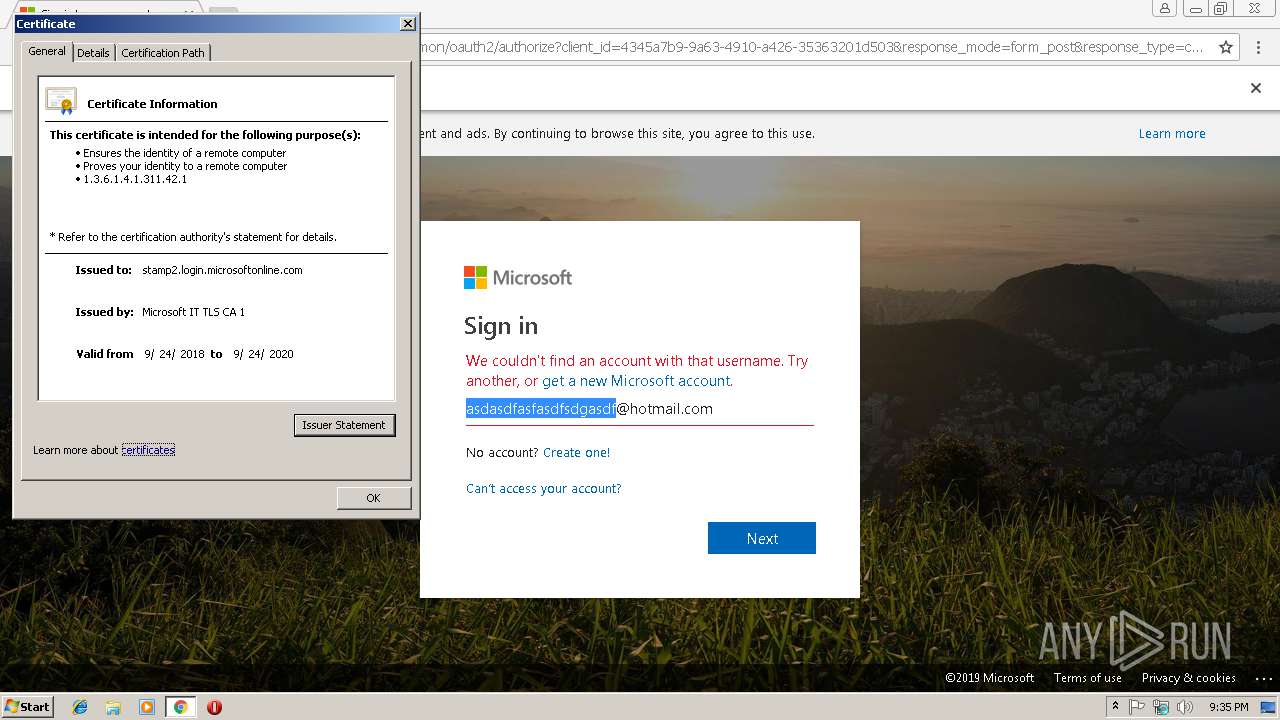
Task: Click the Action Center flag tray icon
Action: click(1137, 707)
